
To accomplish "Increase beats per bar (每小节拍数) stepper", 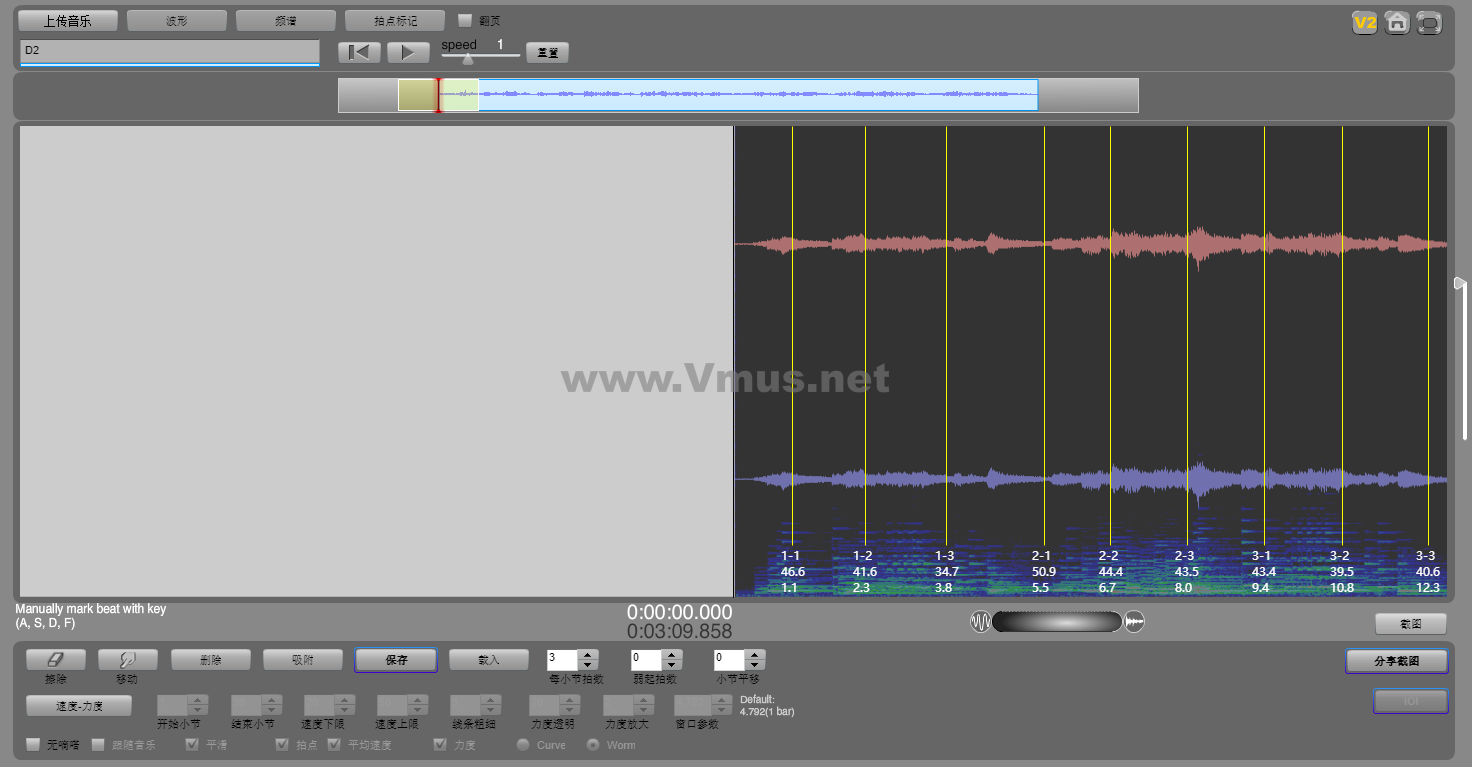I will coord(588,655).
